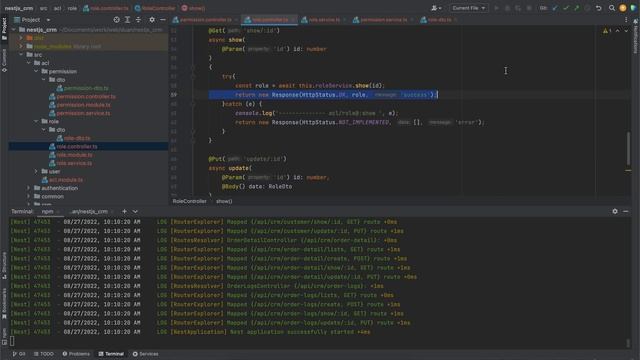Open role.module.ts in project tree
Image resolution: width=640 pixels, height=360 pixels.
[74, 155]
